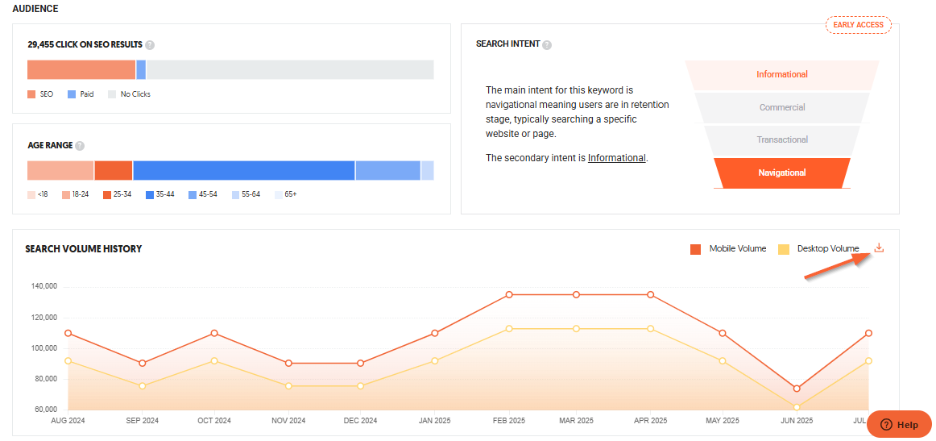The height and width of the screenshot is (441, 936).
Task: Click the mobile volume point for APR 2025
Action: 651,295
